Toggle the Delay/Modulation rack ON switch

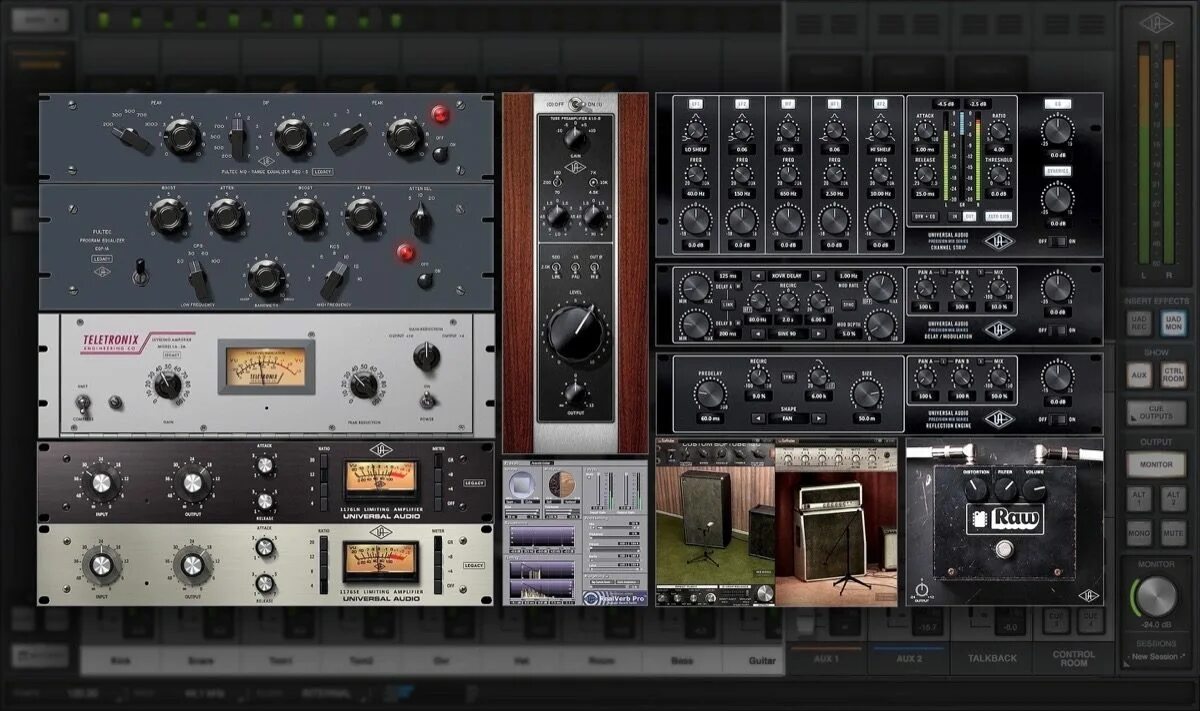(1059, 330)
